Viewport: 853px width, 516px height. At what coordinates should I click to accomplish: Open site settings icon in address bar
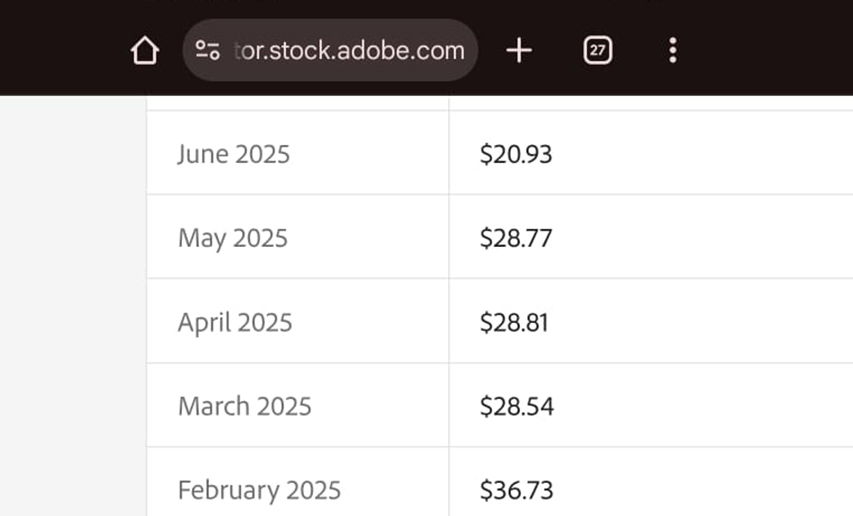click(x=207, y=51)
